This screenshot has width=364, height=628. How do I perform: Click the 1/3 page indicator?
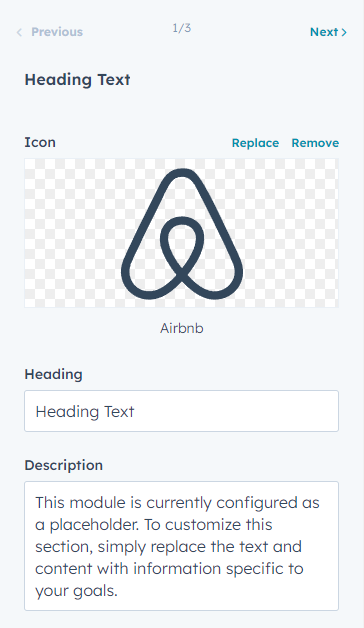(182, 28)
